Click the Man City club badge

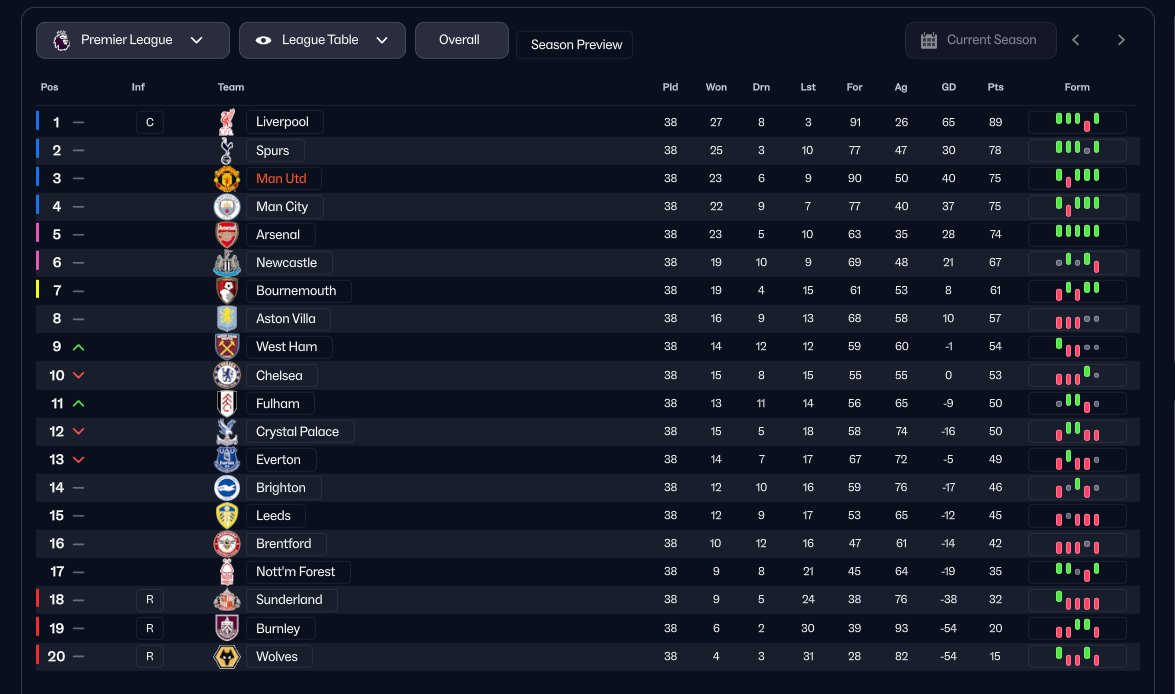(x=227, y=207)
